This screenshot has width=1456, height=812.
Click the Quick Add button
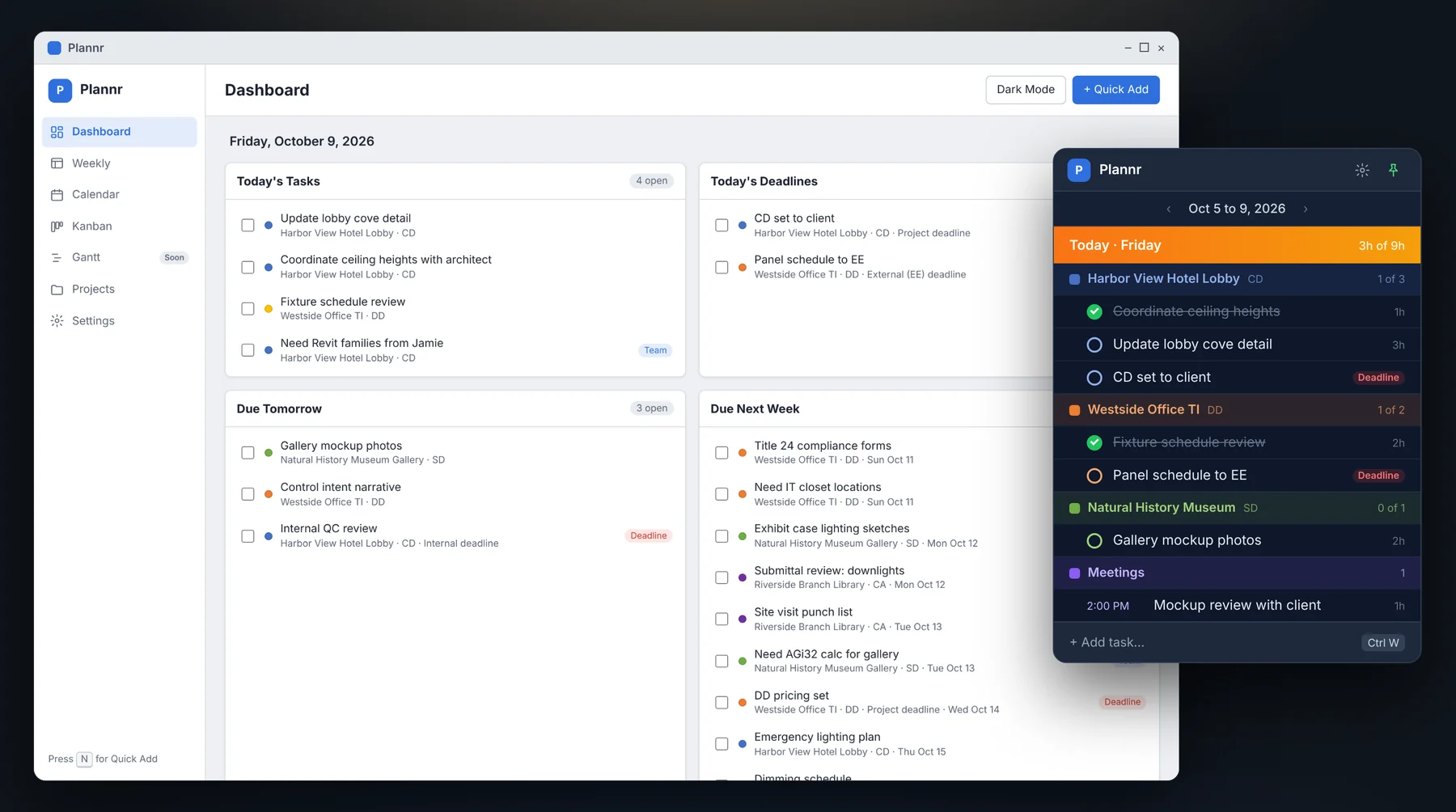(x=1115, y=90)
